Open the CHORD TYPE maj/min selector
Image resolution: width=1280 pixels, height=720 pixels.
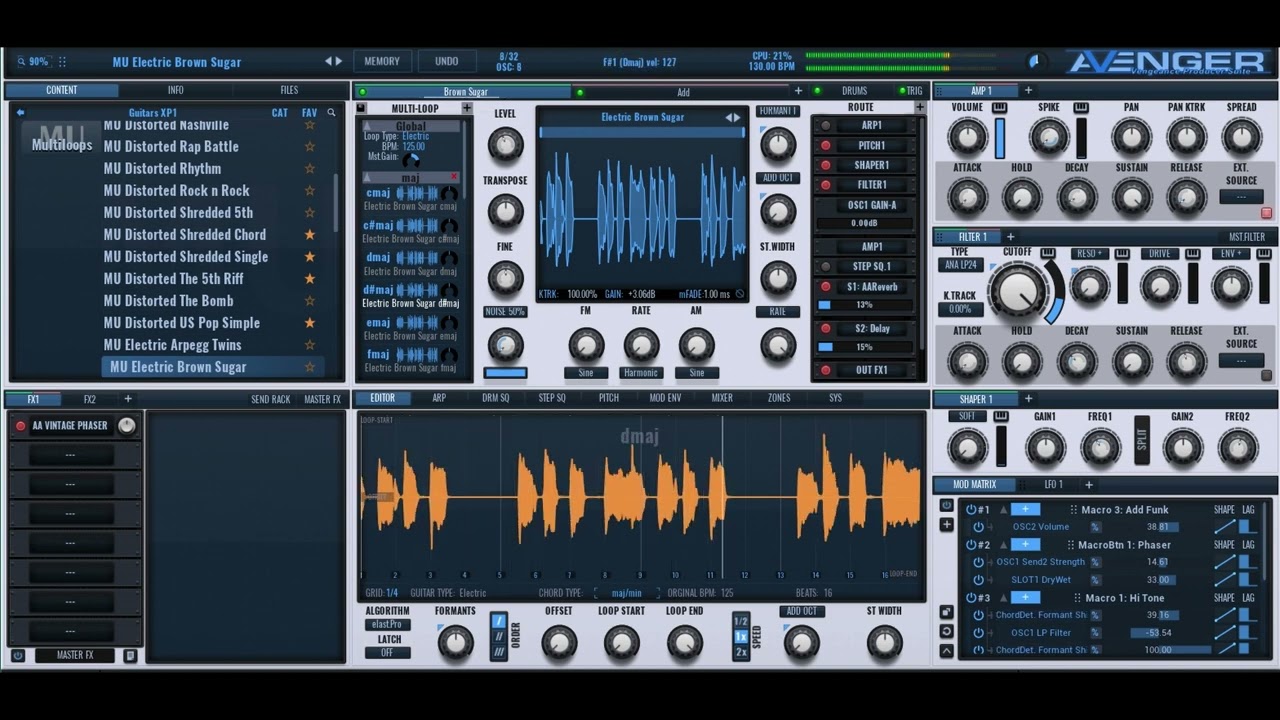click(627, 593)
